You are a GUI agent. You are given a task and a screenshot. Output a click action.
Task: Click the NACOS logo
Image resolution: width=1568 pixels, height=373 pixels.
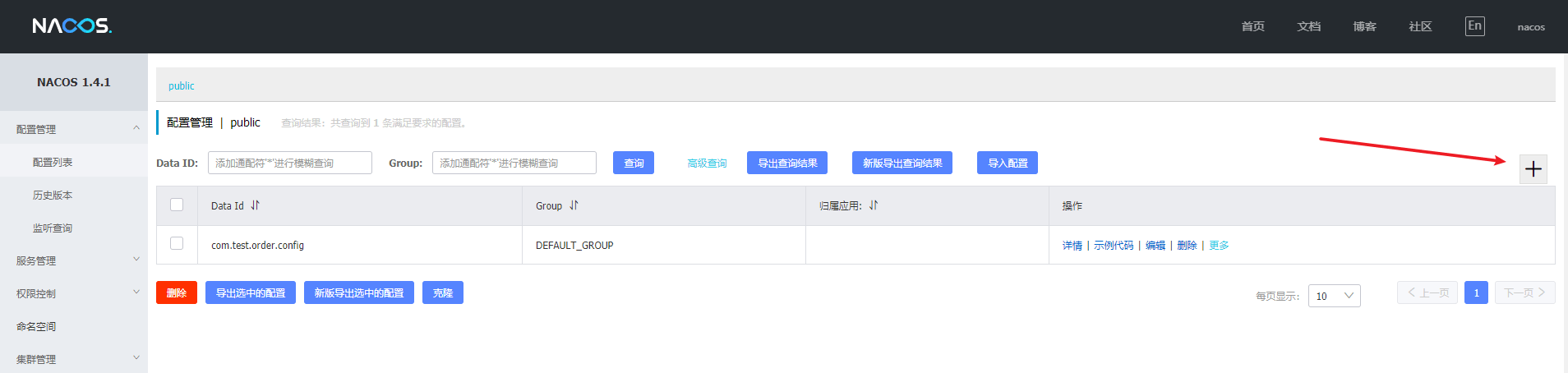tap(72, 26)
